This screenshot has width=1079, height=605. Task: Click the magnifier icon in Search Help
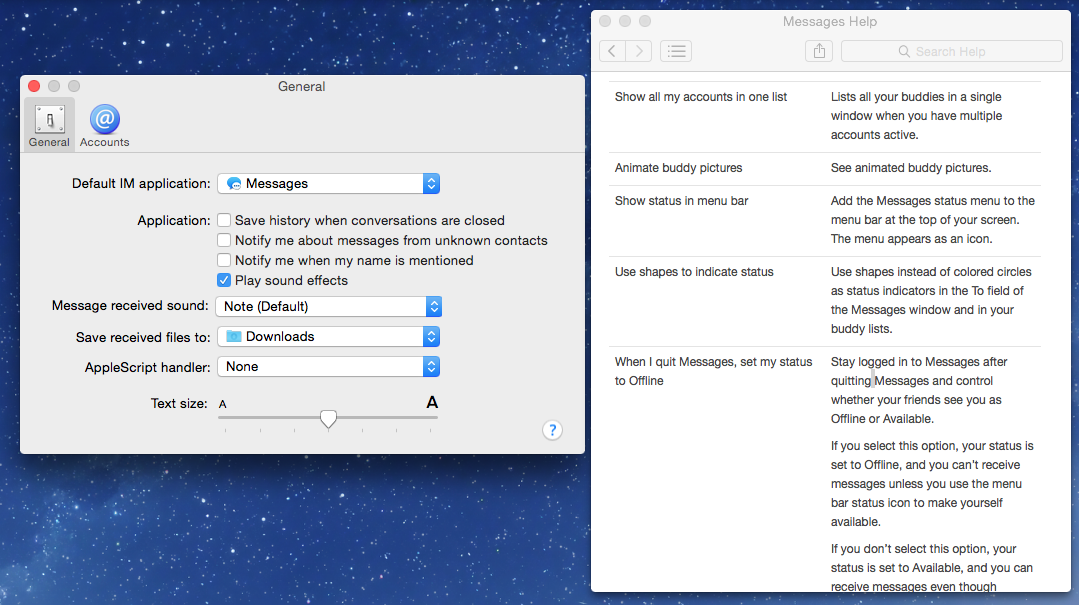pos(904,52)
